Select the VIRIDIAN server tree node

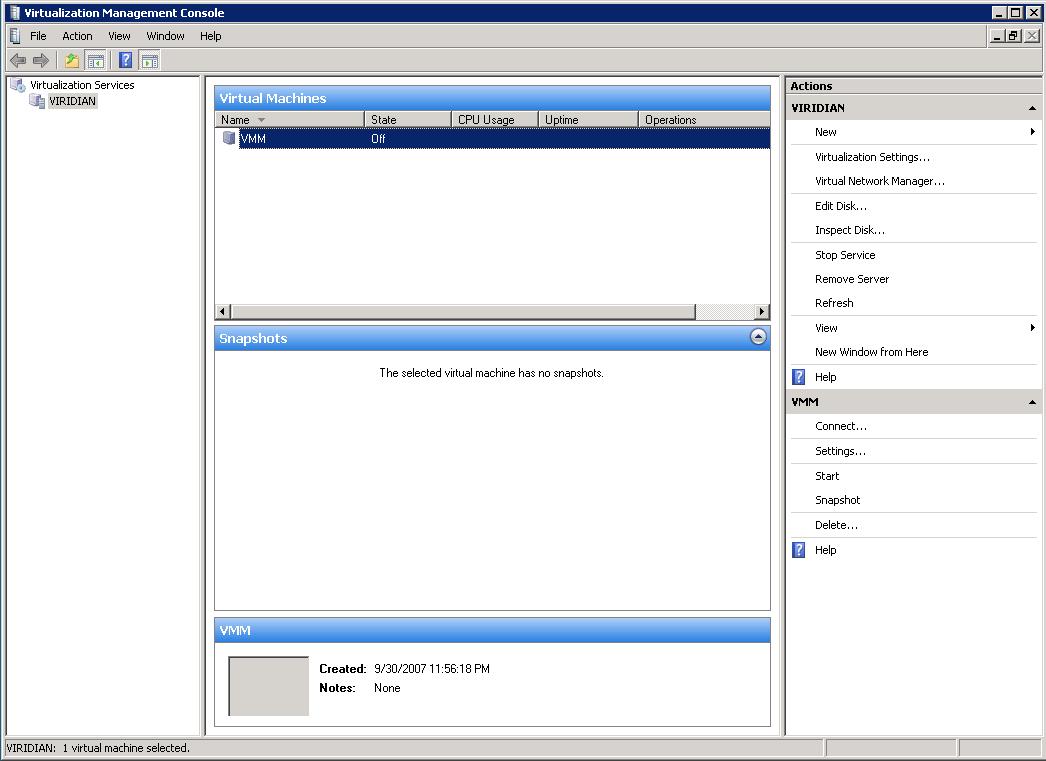click(x=72, y=101)
